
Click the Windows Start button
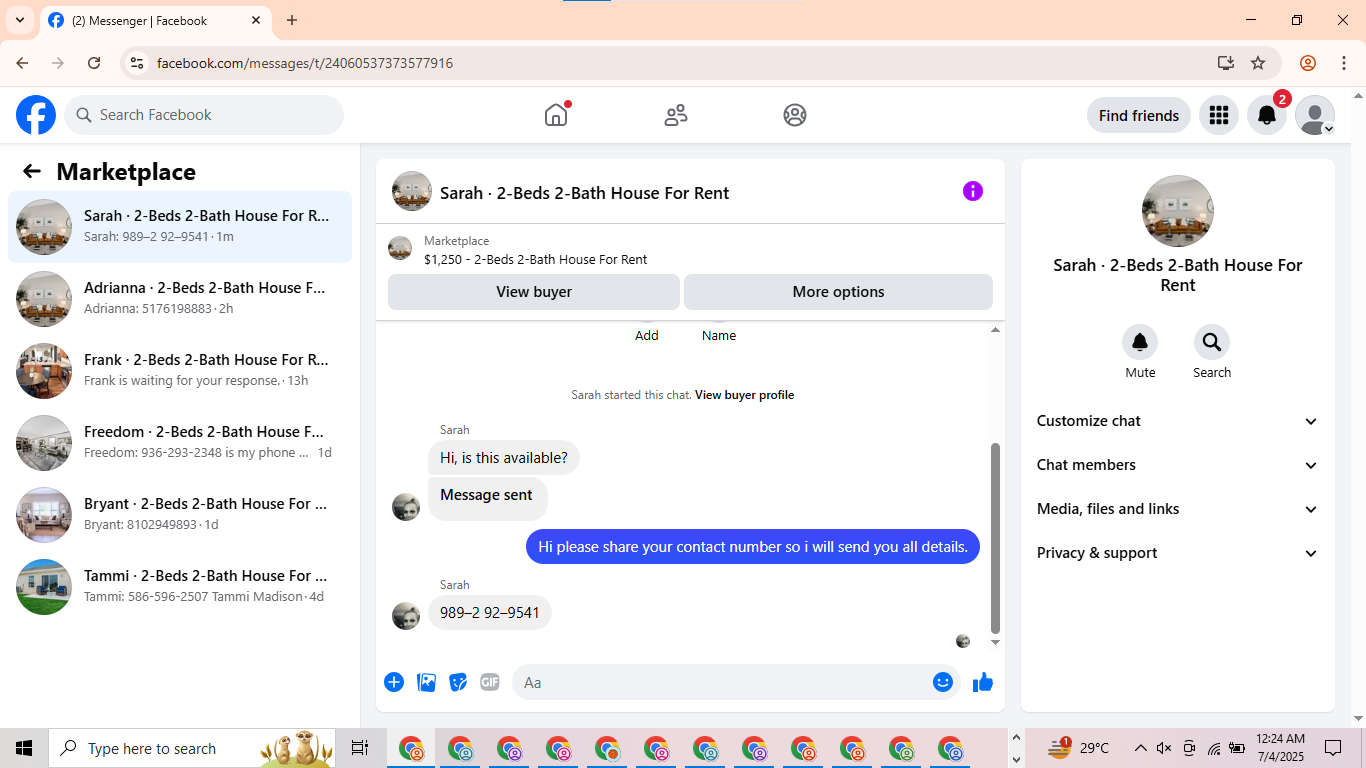coord(24,748)
